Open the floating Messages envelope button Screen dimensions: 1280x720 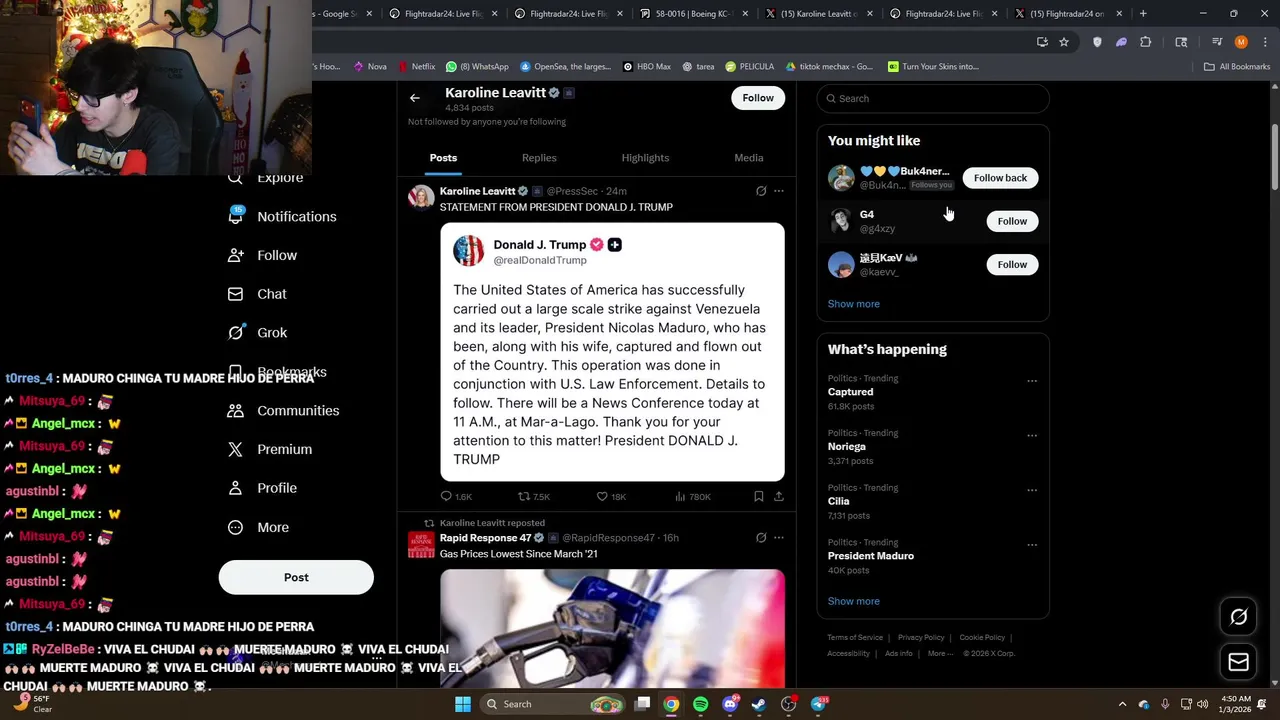(x=1238, y=662)
